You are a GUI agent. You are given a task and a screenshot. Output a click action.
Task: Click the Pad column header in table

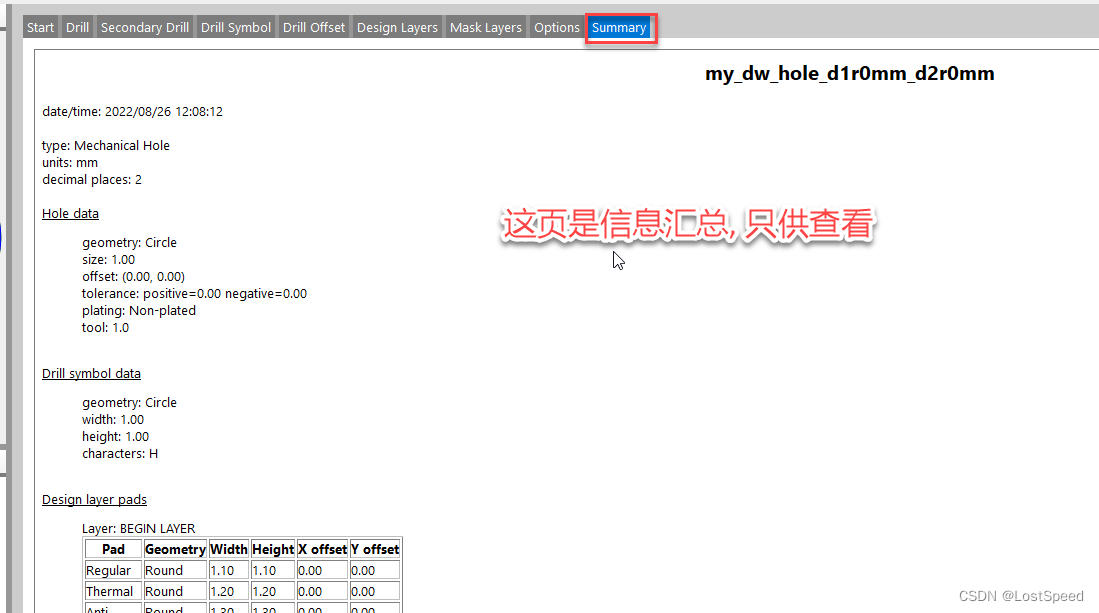(x=113, y=549)
